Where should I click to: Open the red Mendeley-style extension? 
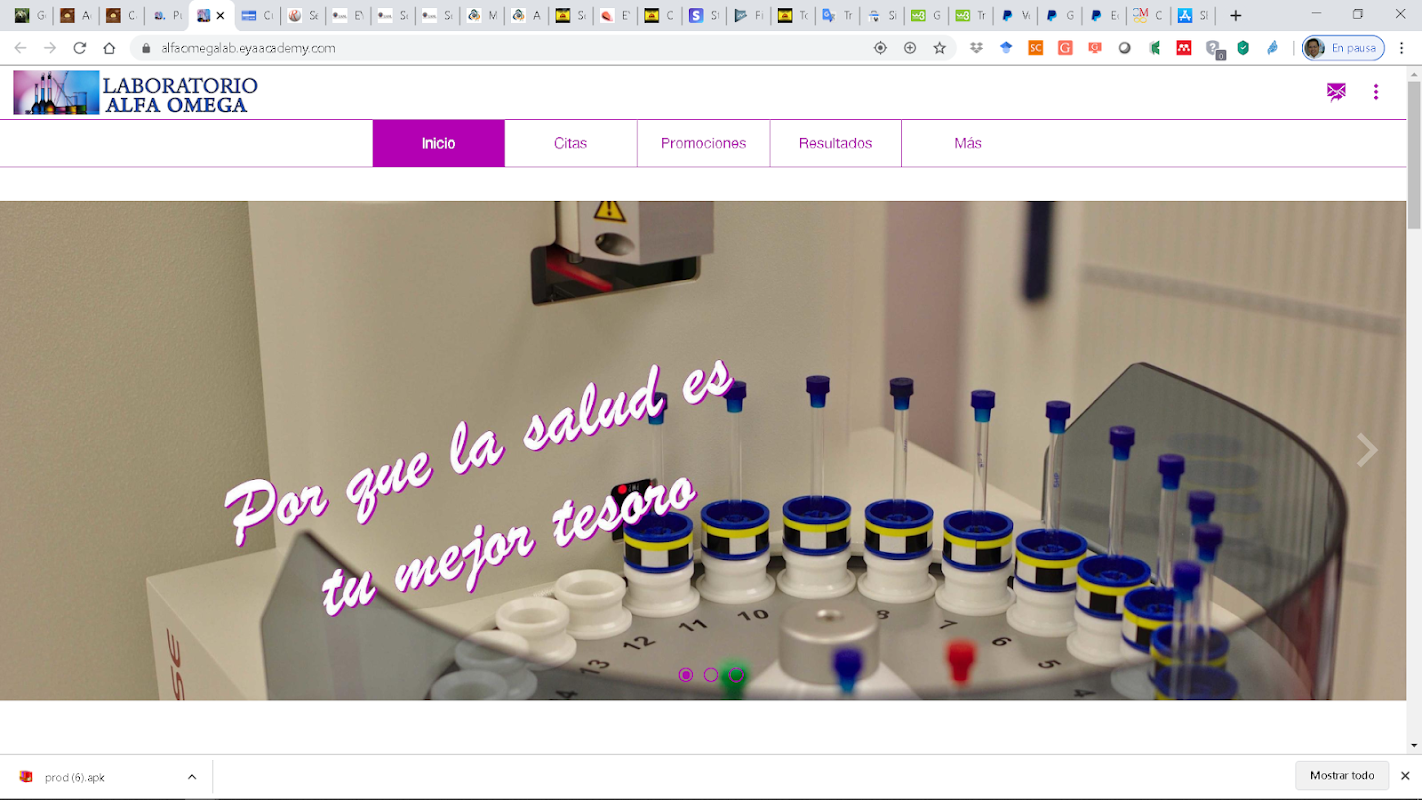1184,48
